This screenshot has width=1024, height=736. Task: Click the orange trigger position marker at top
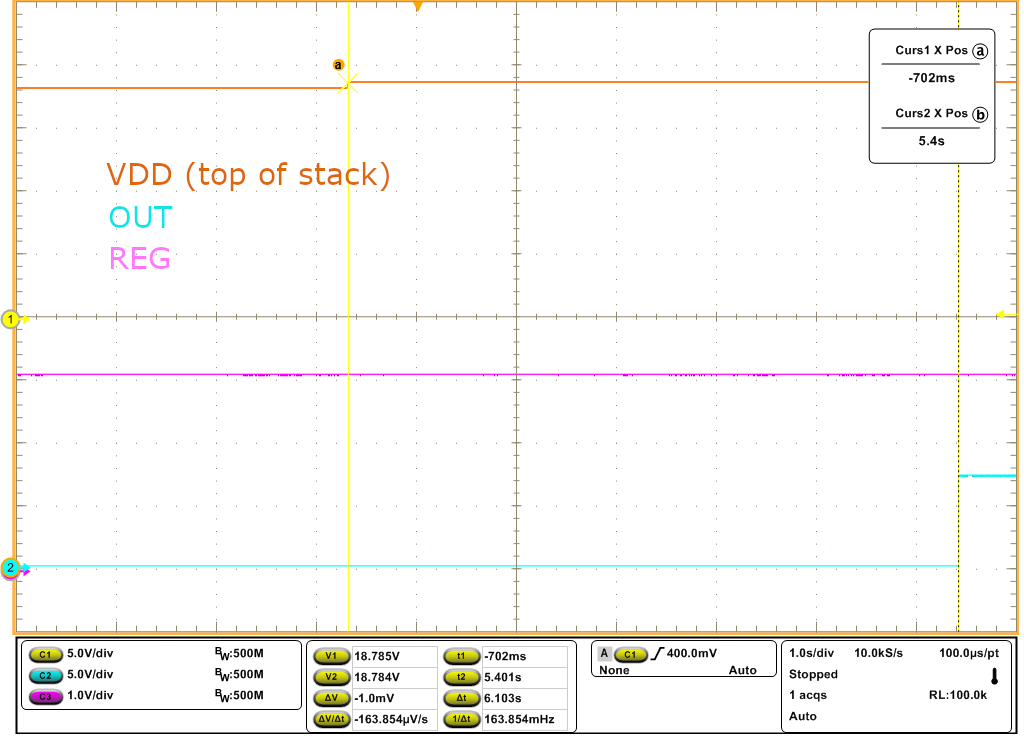(x=418, y=7)
